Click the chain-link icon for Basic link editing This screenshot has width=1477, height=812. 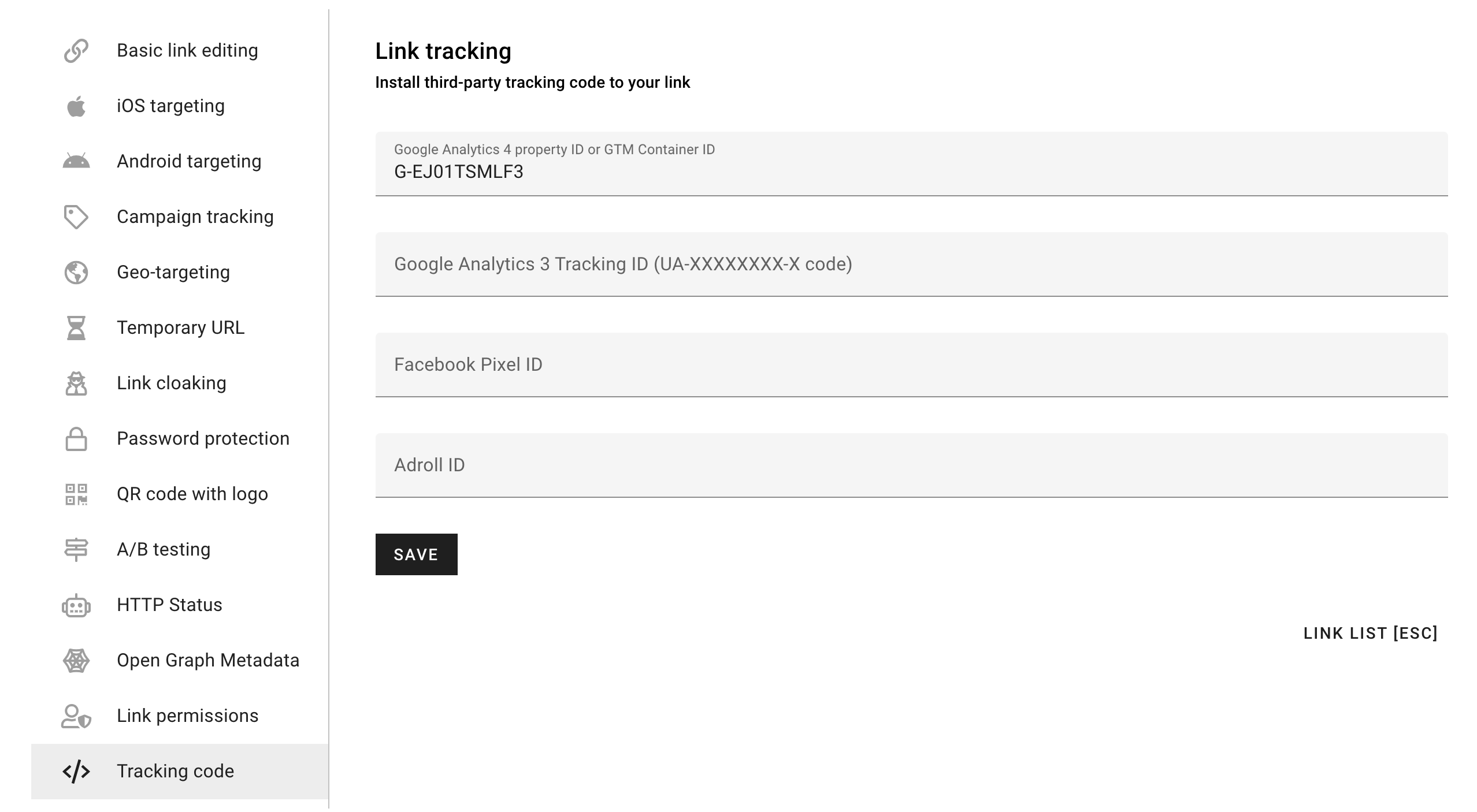(76, 51)
